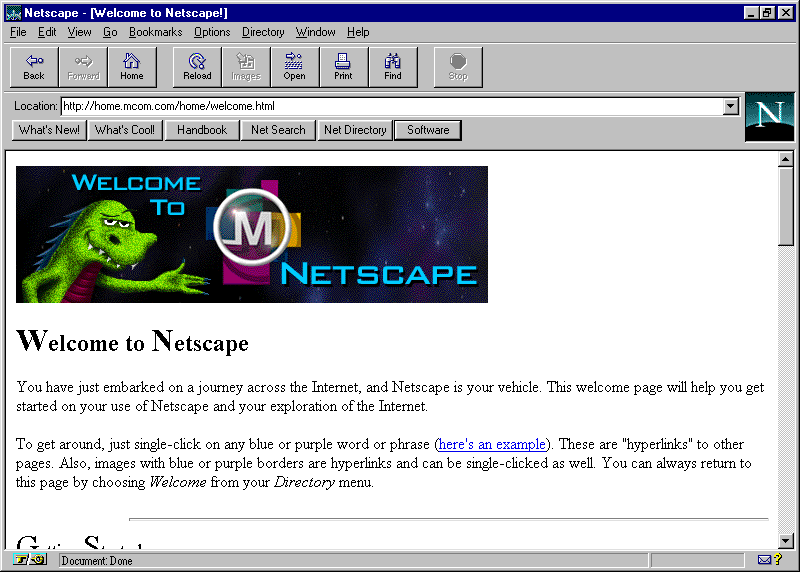Click the What's New! directory button
The width and height of the screenshot is (800, 572).
49,130
